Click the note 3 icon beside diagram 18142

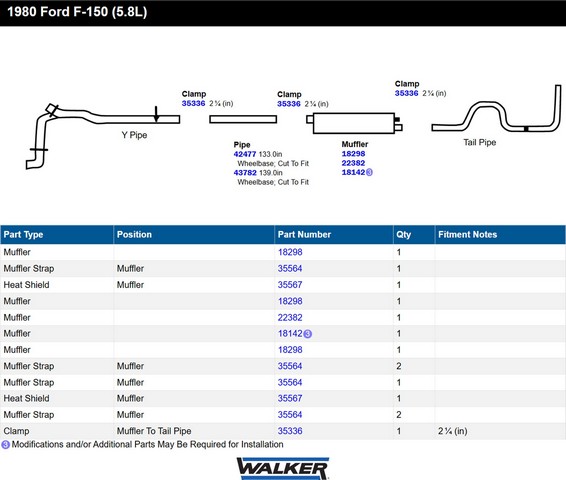(369, 172)
